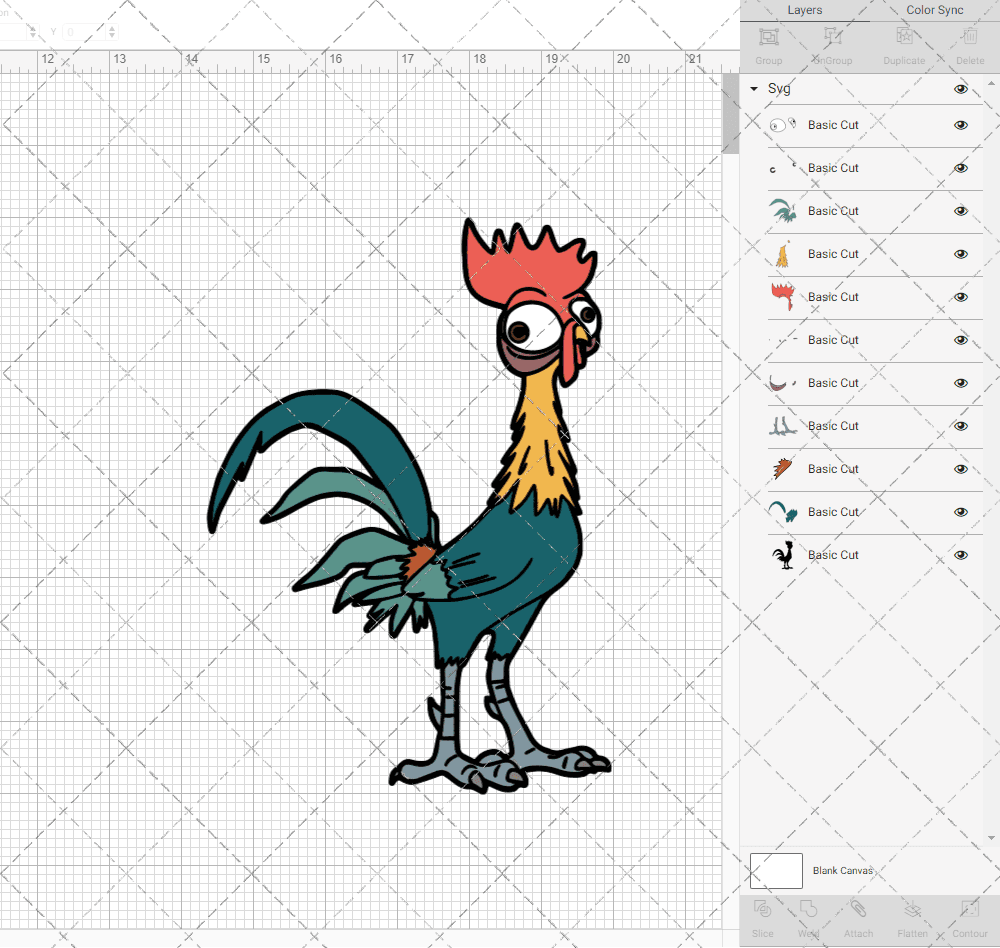Select the mouth layer thumbnail

pos(783,383)
